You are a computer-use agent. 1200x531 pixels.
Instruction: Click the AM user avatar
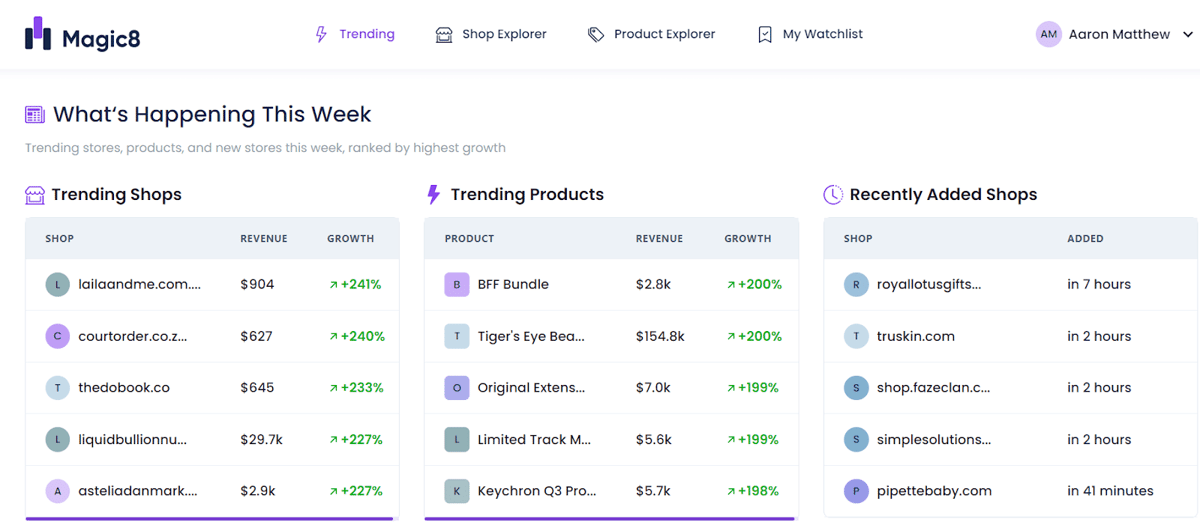pyautogui.click(x=1048, y=34)
